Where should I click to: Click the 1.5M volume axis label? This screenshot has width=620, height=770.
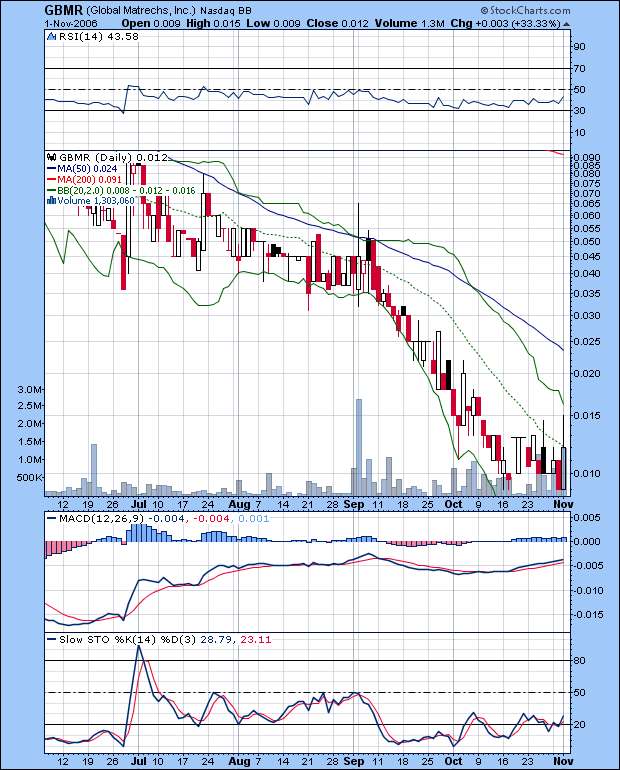coord(29,441)
